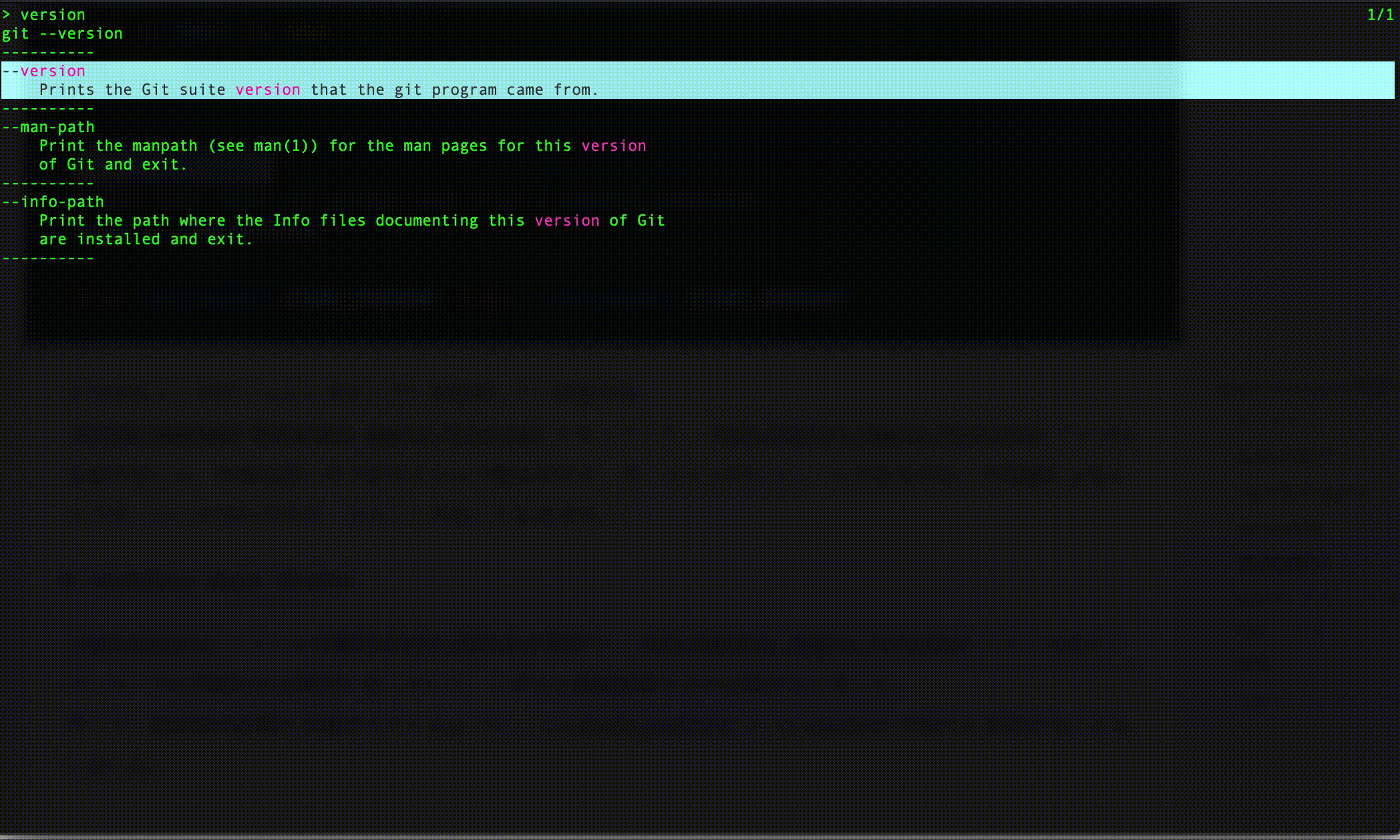Click dashed separator above --info-path heading

point(48,183)
